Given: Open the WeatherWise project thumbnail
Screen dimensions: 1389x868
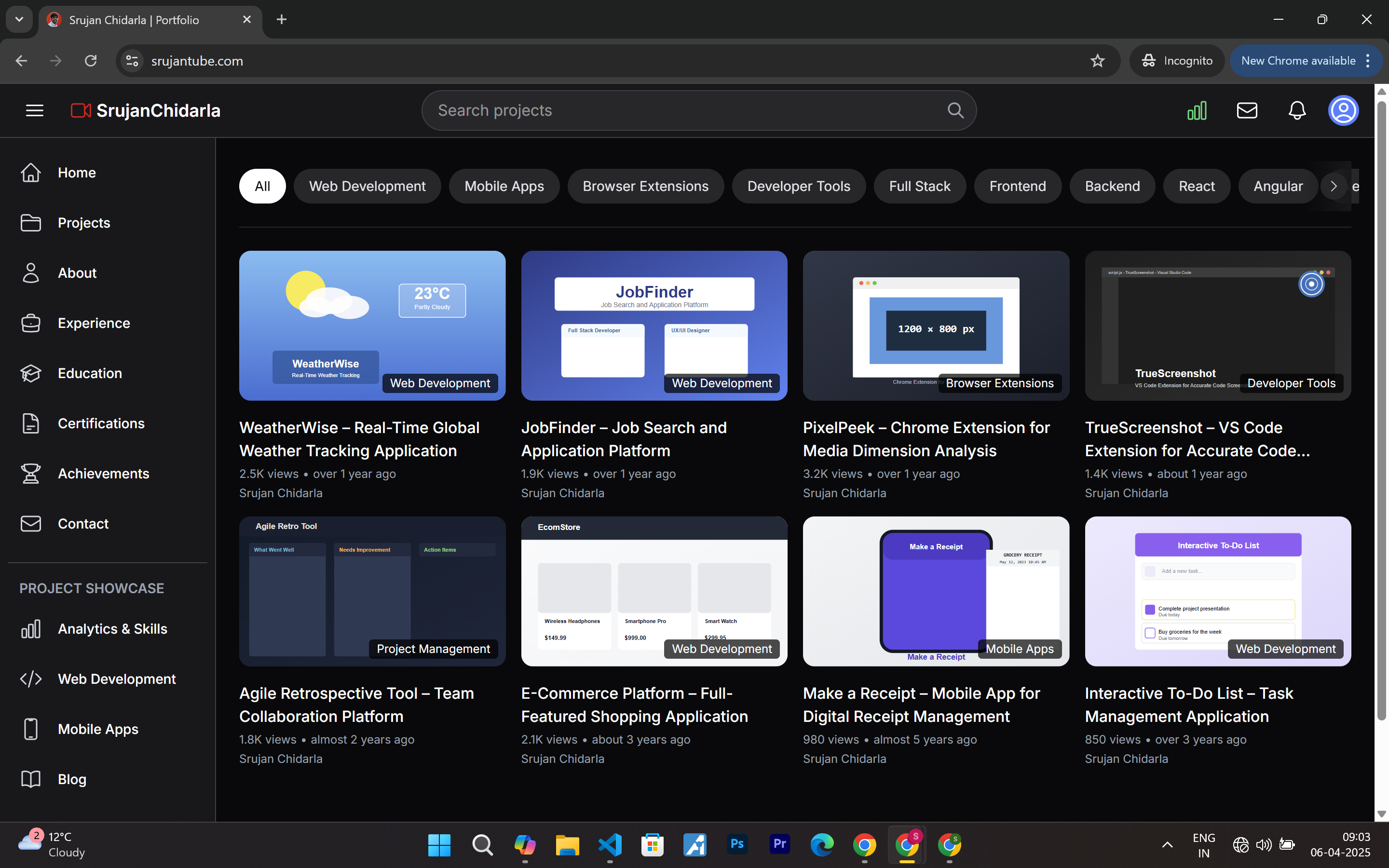Looking at the screenshot, I should 372,325.
